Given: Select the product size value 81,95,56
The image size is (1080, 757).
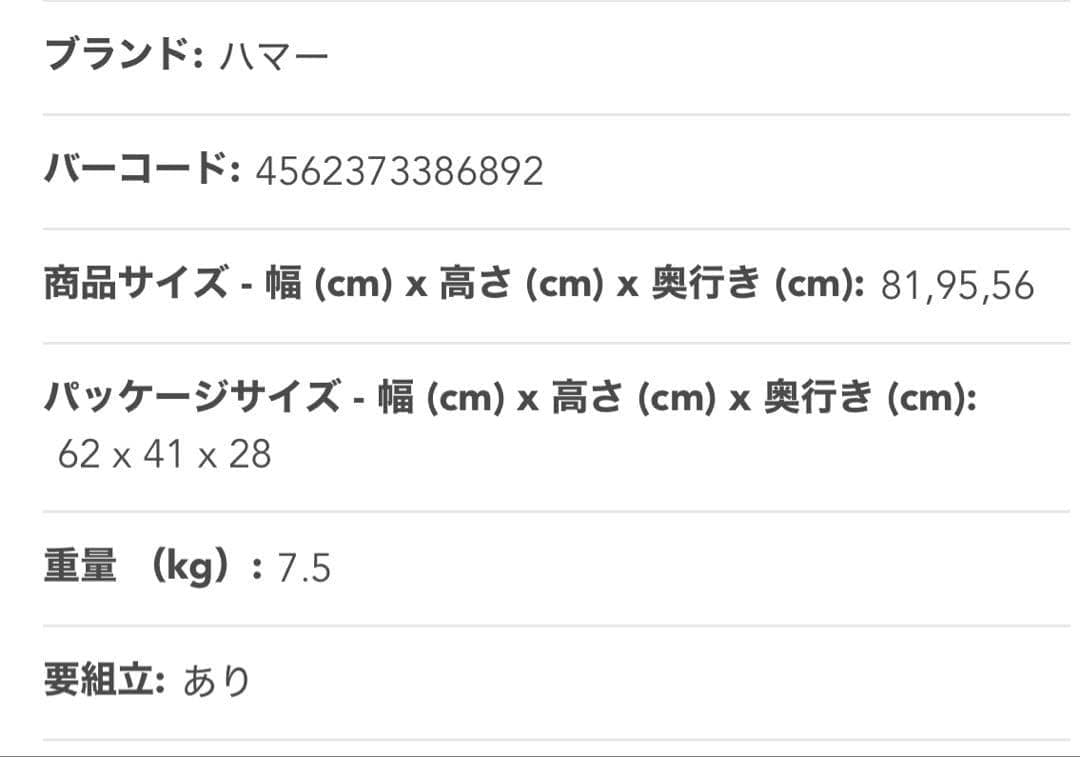Looking at the screenshot, I should tap(957, 287).
